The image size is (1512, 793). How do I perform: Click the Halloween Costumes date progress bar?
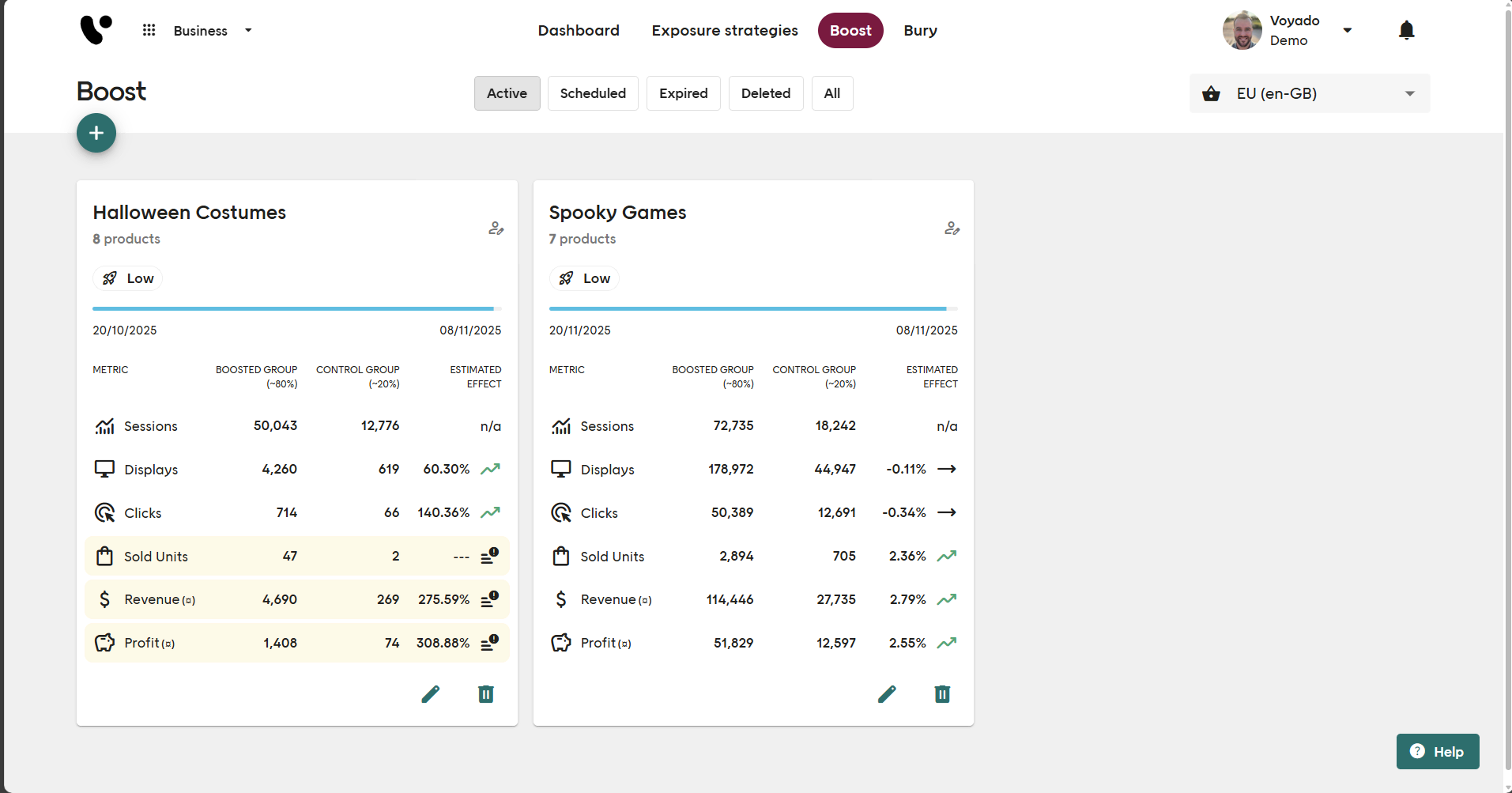pos(296,308)
